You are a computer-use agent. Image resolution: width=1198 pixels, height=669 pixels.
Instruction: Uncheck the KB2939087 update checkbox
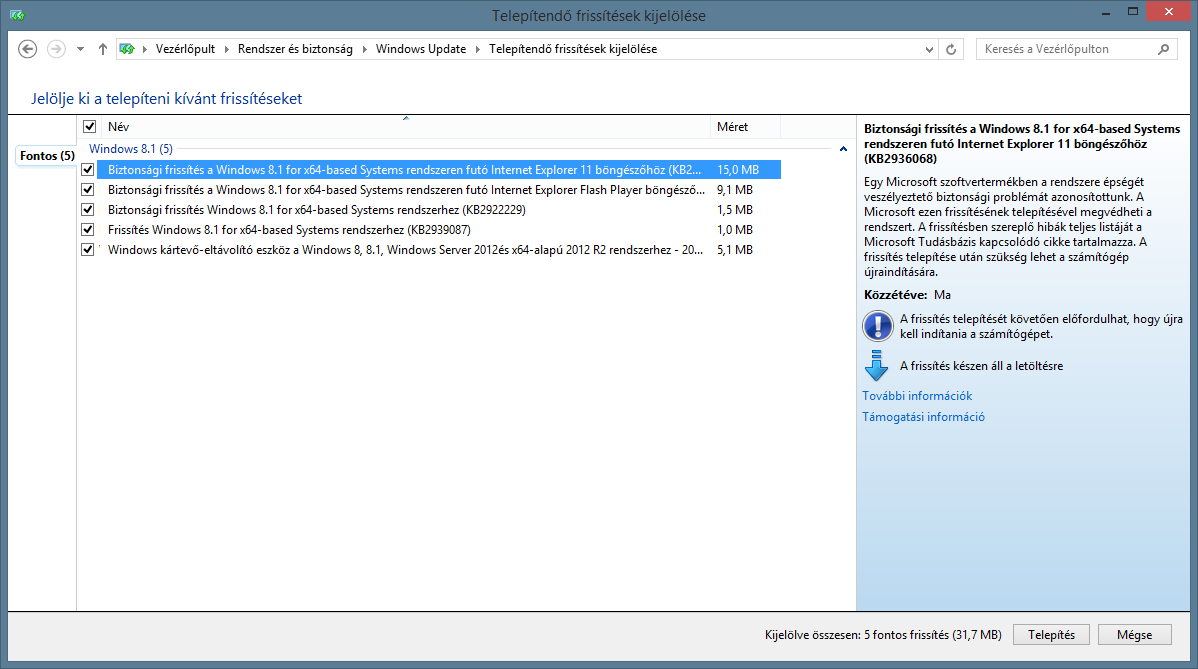(88, 229)
